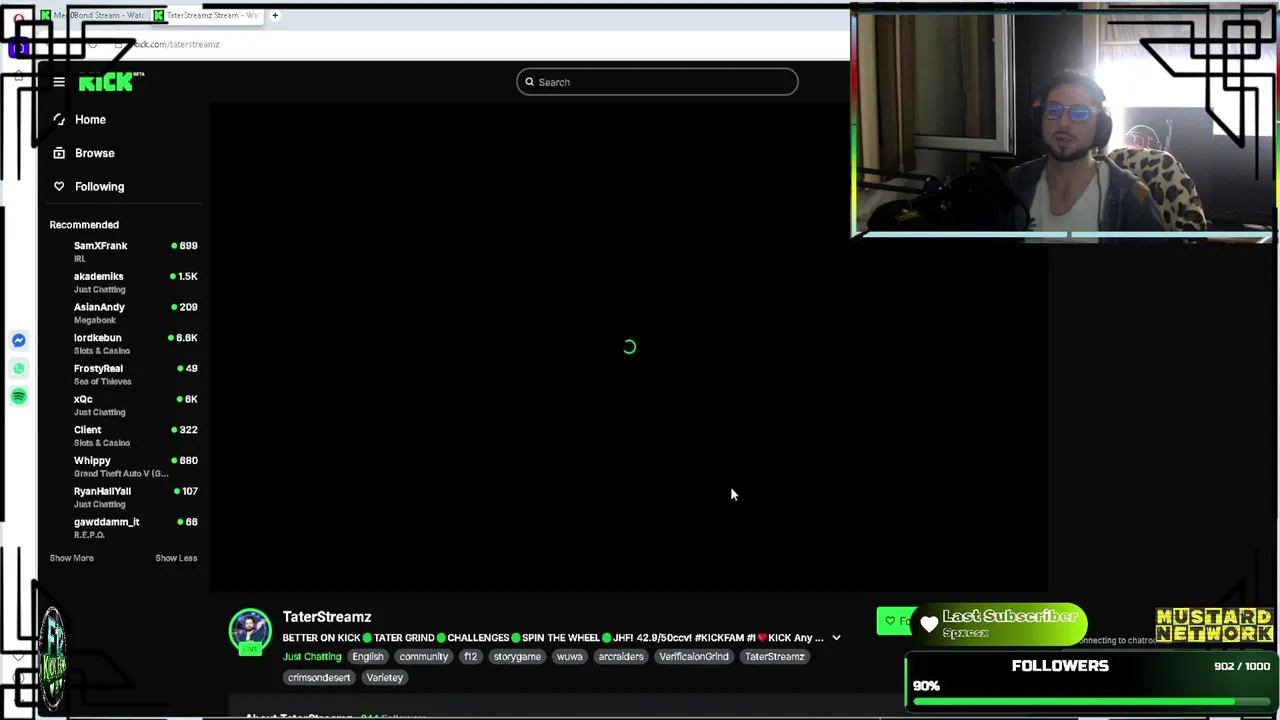Select the arcraiders tag
Image resolution: width=1280 pixels, height=720 pixels.
(x=621, y=657)
